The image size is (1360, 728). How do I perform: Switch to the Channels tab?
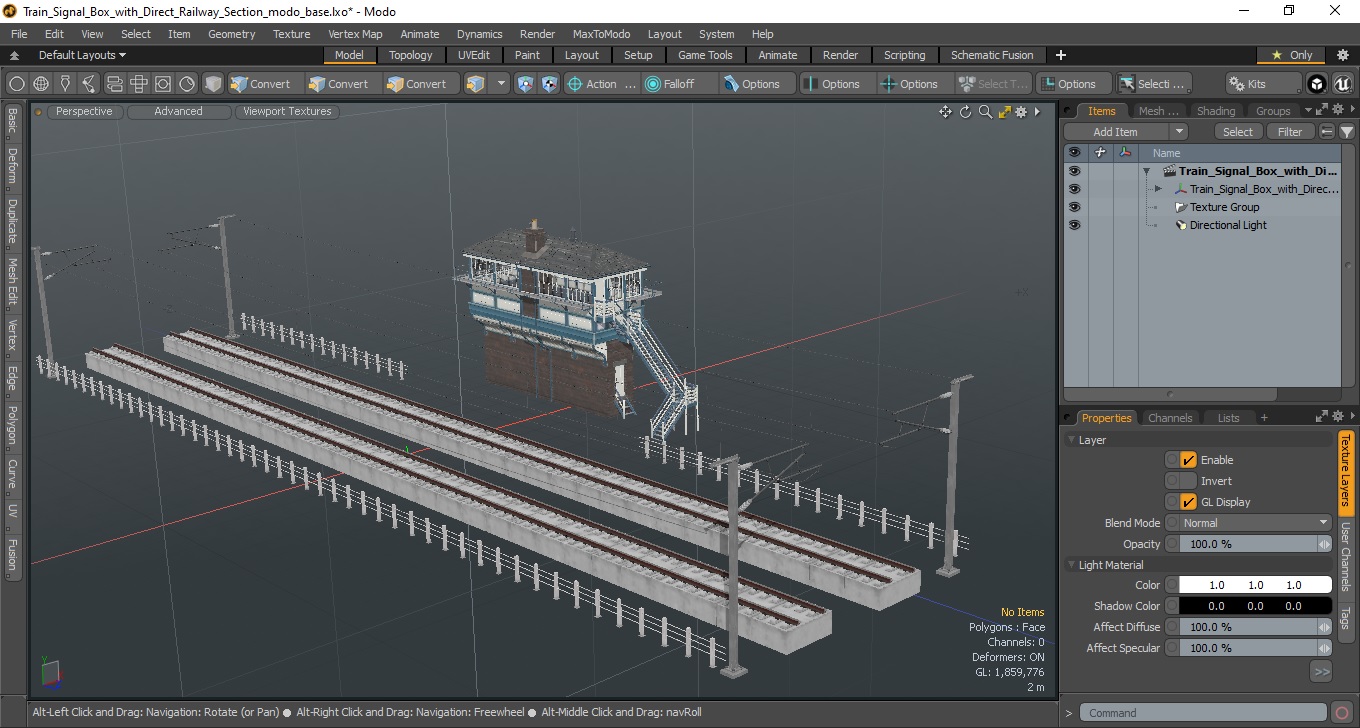click(1169, 418)
